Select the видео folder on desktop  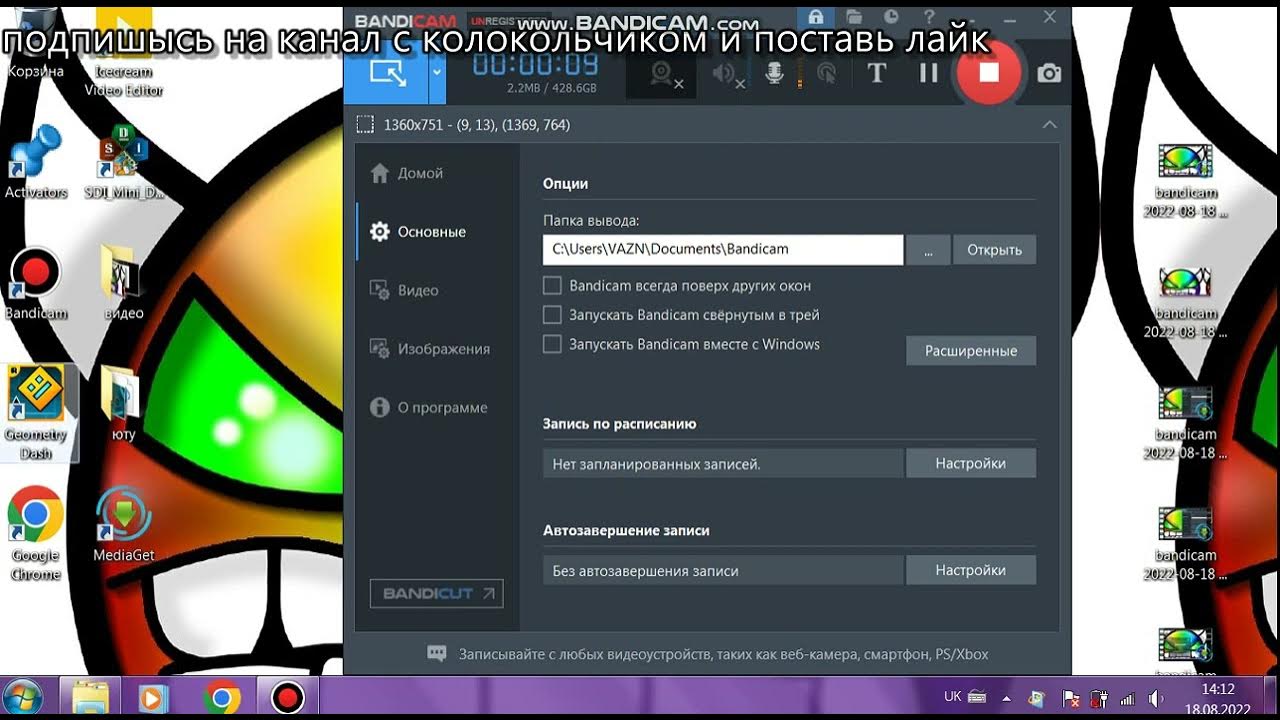pos(123,284)
